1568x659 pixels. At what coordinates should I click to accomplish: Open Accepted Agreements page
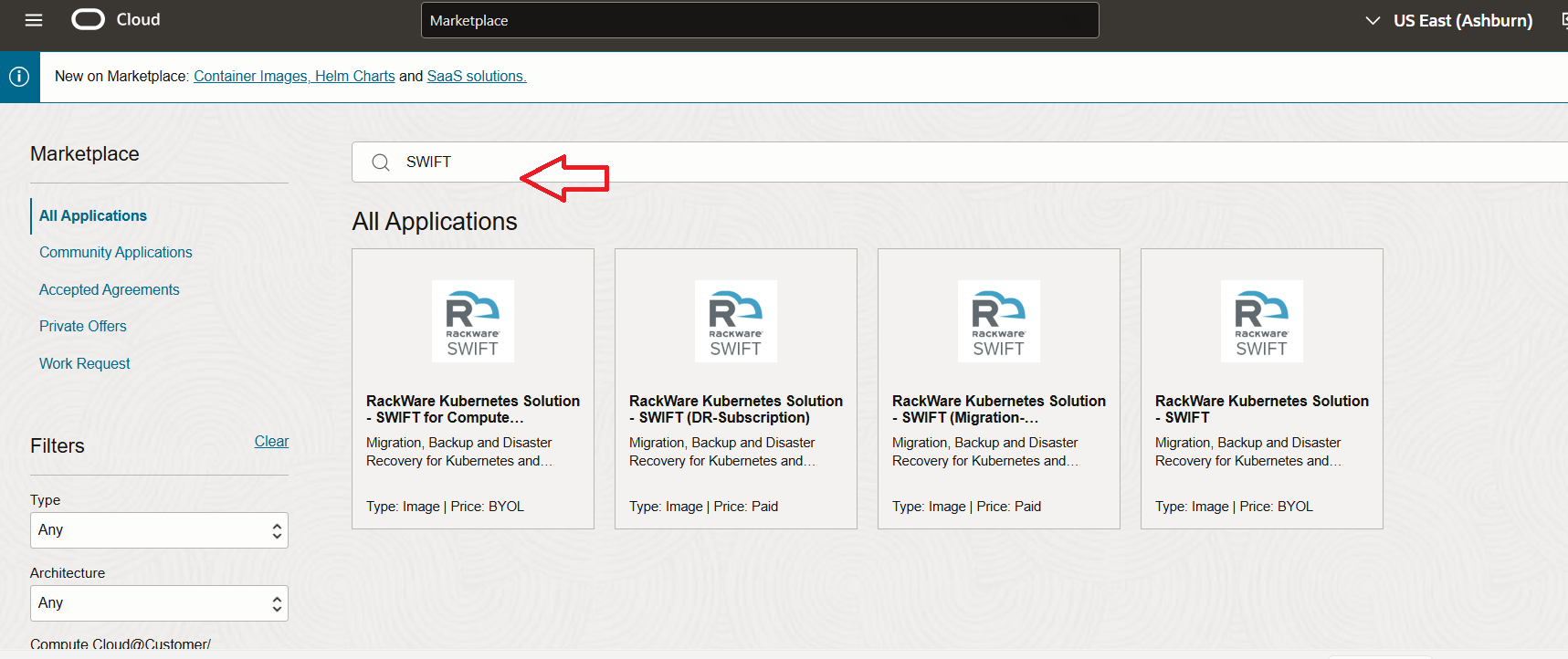(x=110, y=289)
